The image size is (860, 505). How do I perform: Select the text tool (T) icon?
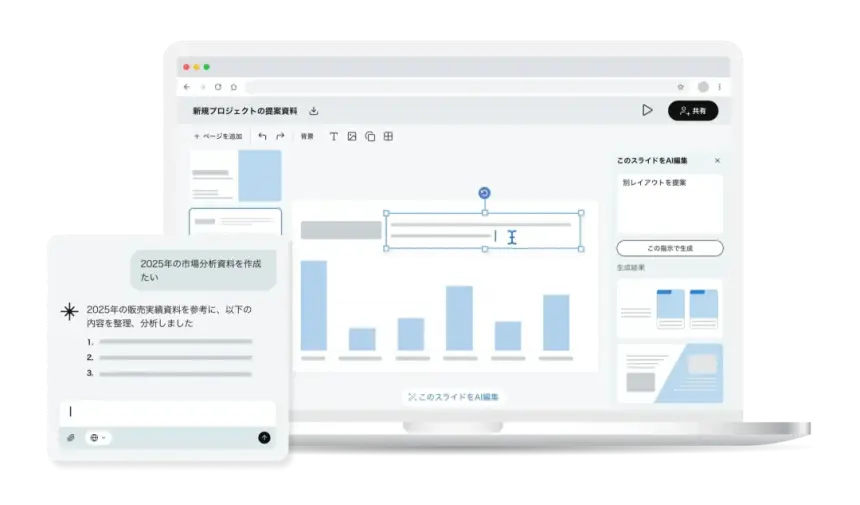click(x=334, y=136)
